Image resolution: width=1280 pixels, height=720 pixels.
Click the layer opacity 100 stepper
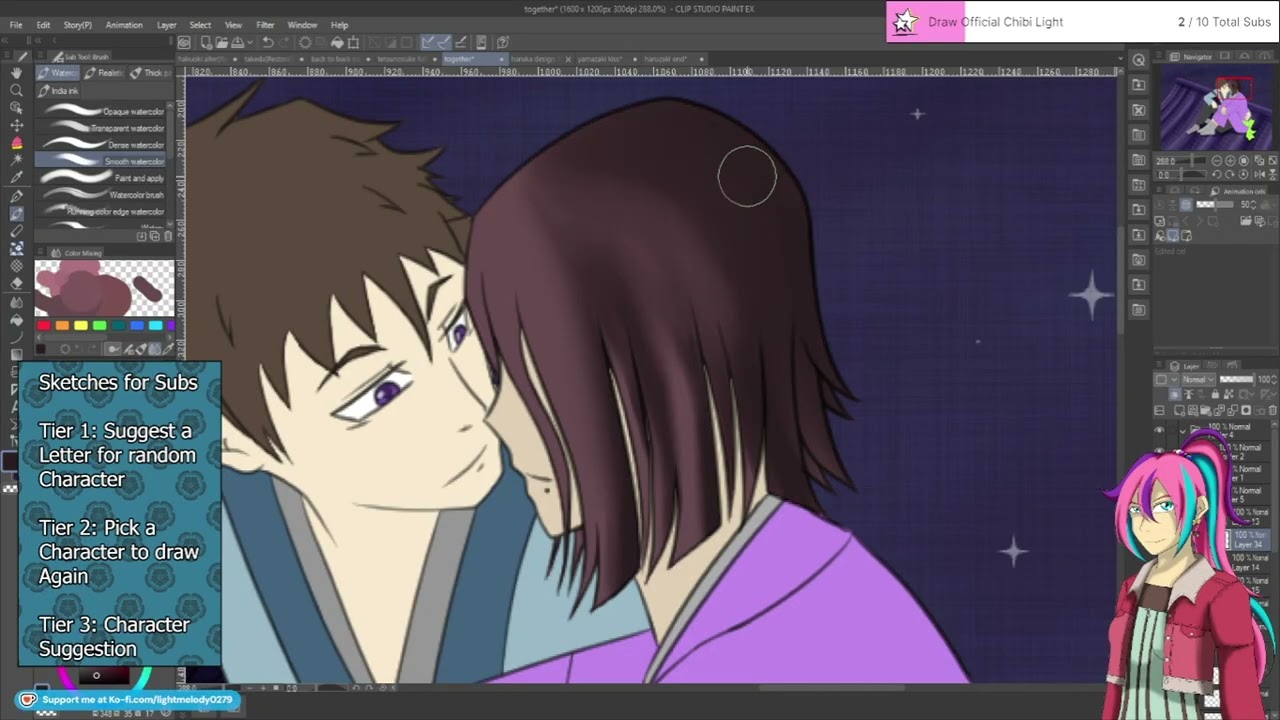tap(1274, 379)
